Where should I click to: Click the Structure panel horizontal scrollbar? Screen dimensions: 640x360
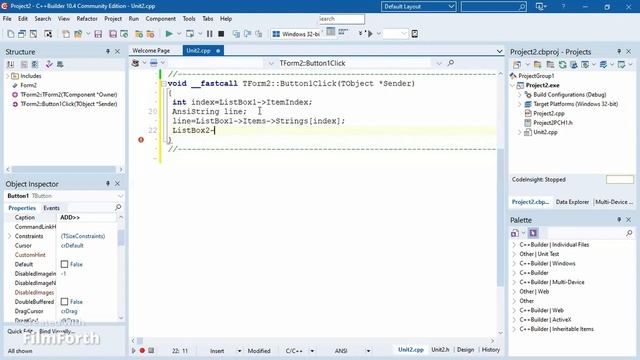pos(64,169)
